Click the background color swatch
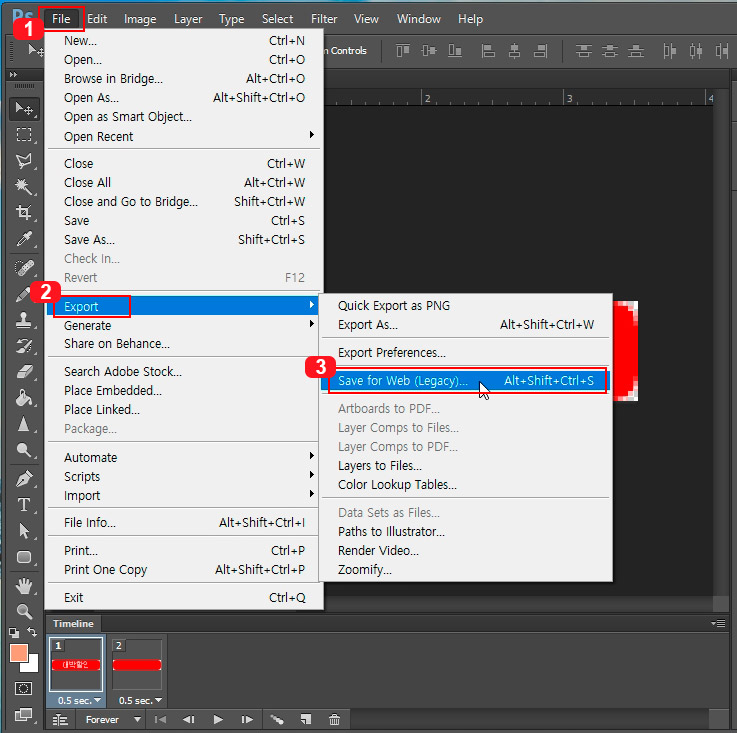737x733 pixels. [32, 665]
